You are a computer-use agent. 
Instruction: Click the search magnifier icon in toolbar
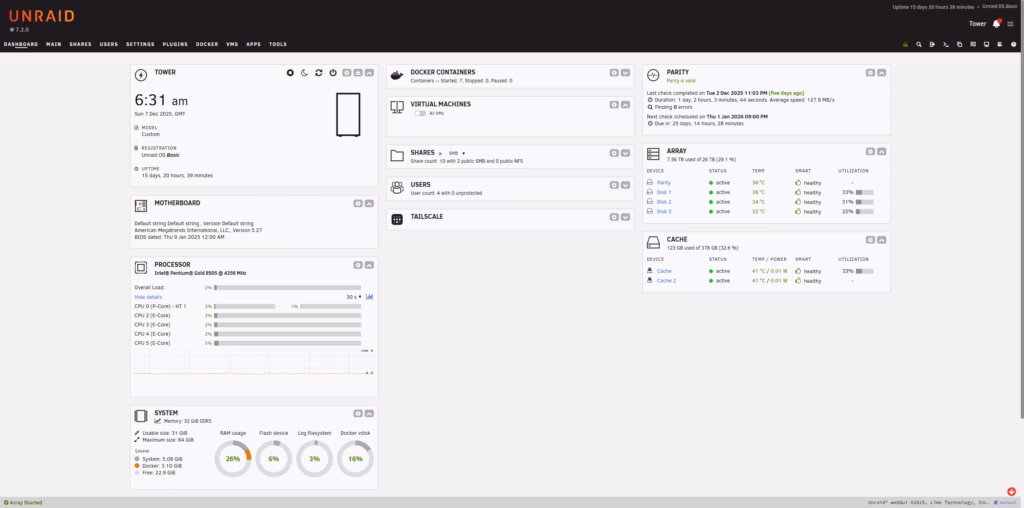point(918,44)
